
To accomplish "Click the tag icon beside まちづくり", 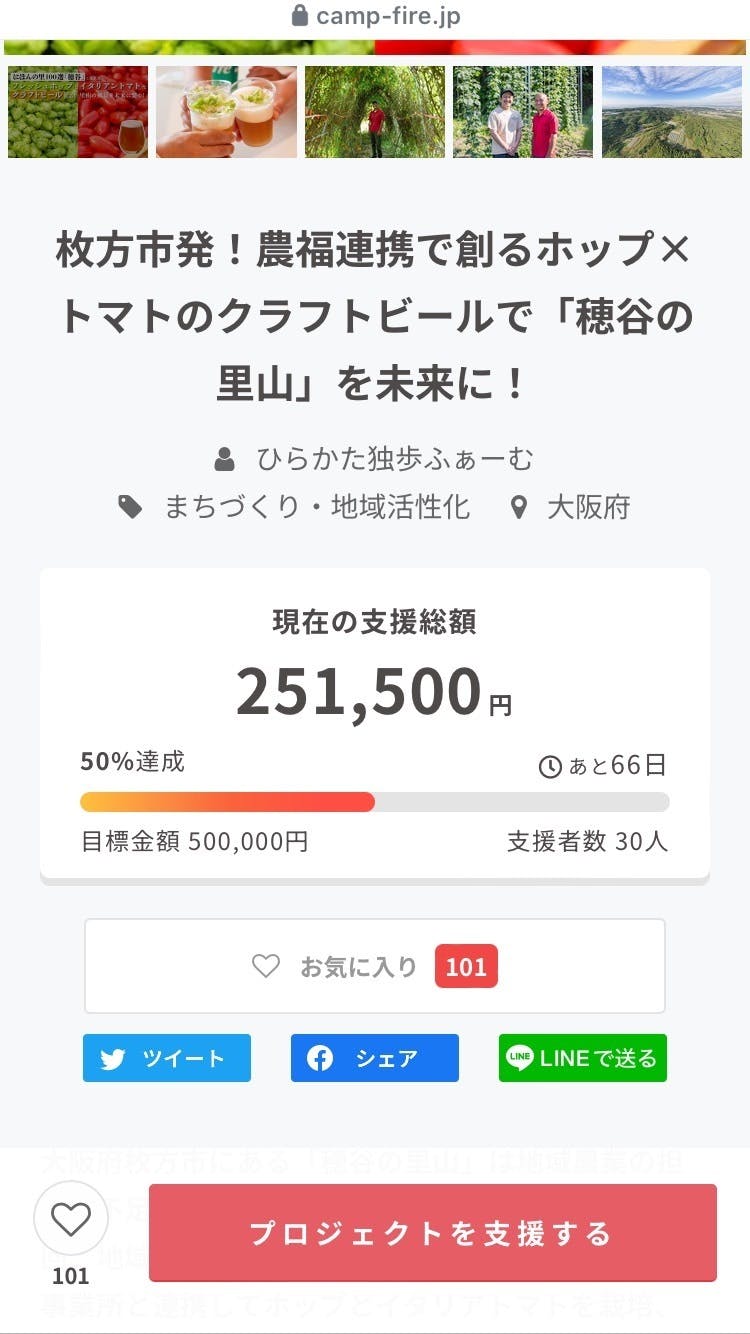I will [x=131, y=507].
